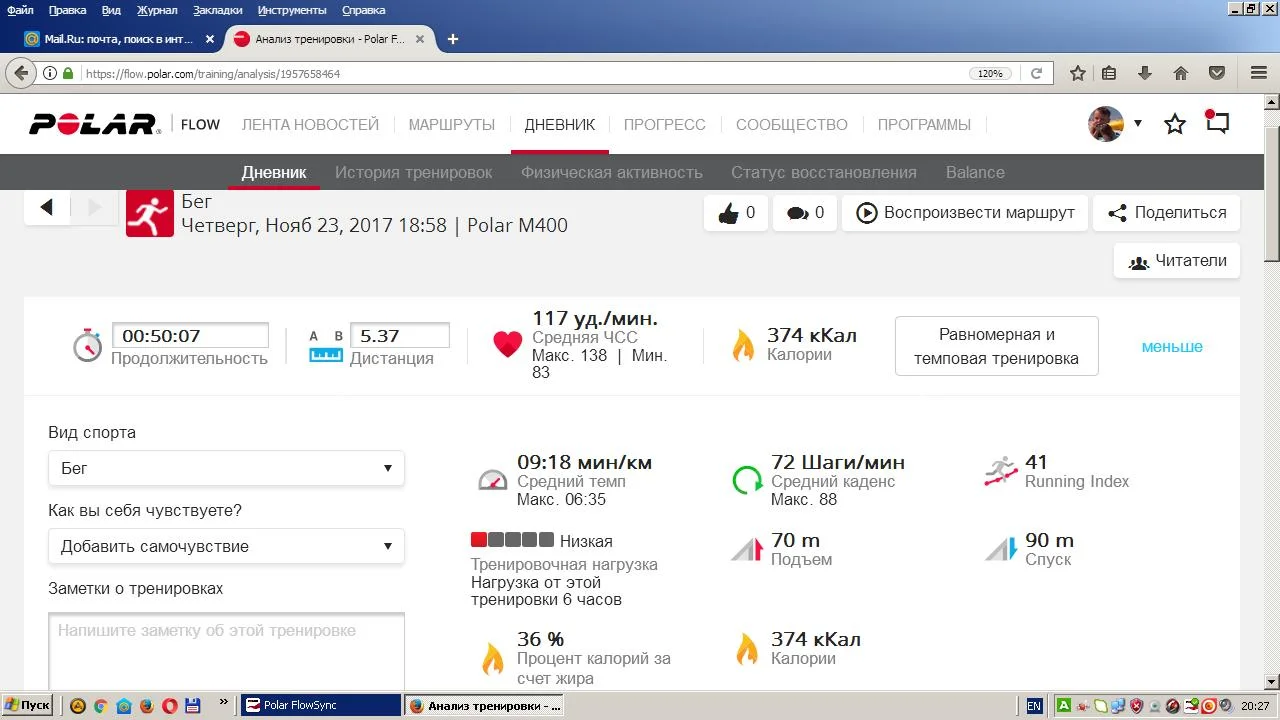Viewport: 1280px width, 720px height.
Task: Open ПРОГРАММЫ section
Action: (x=924, y=125)
